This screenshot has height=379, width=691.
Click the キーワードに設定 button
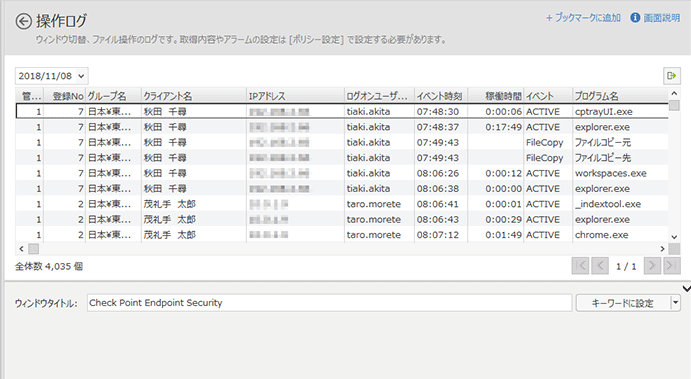623,303
